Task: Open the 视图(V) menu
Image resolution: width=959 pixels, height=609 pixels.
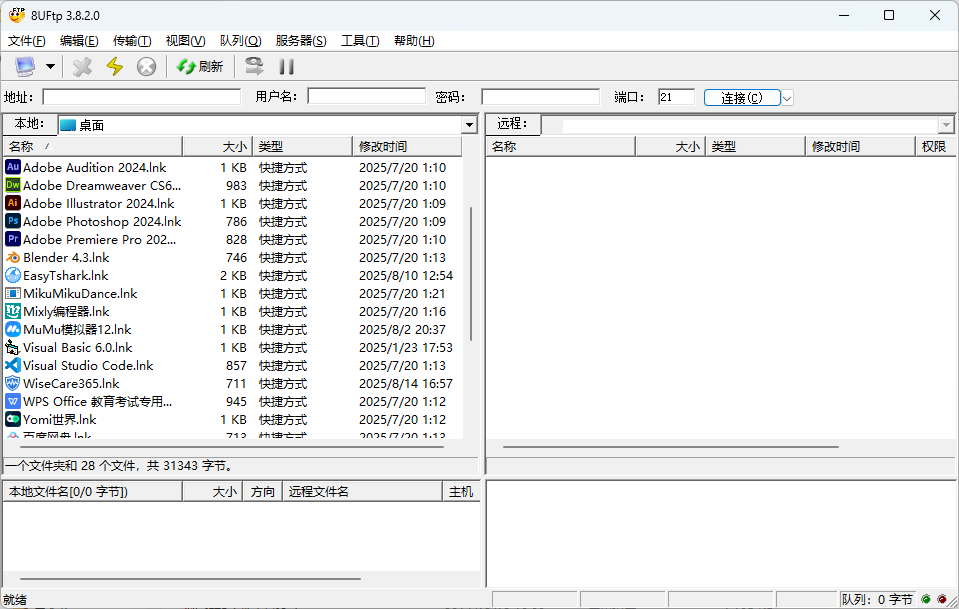Action: [185, 41]
